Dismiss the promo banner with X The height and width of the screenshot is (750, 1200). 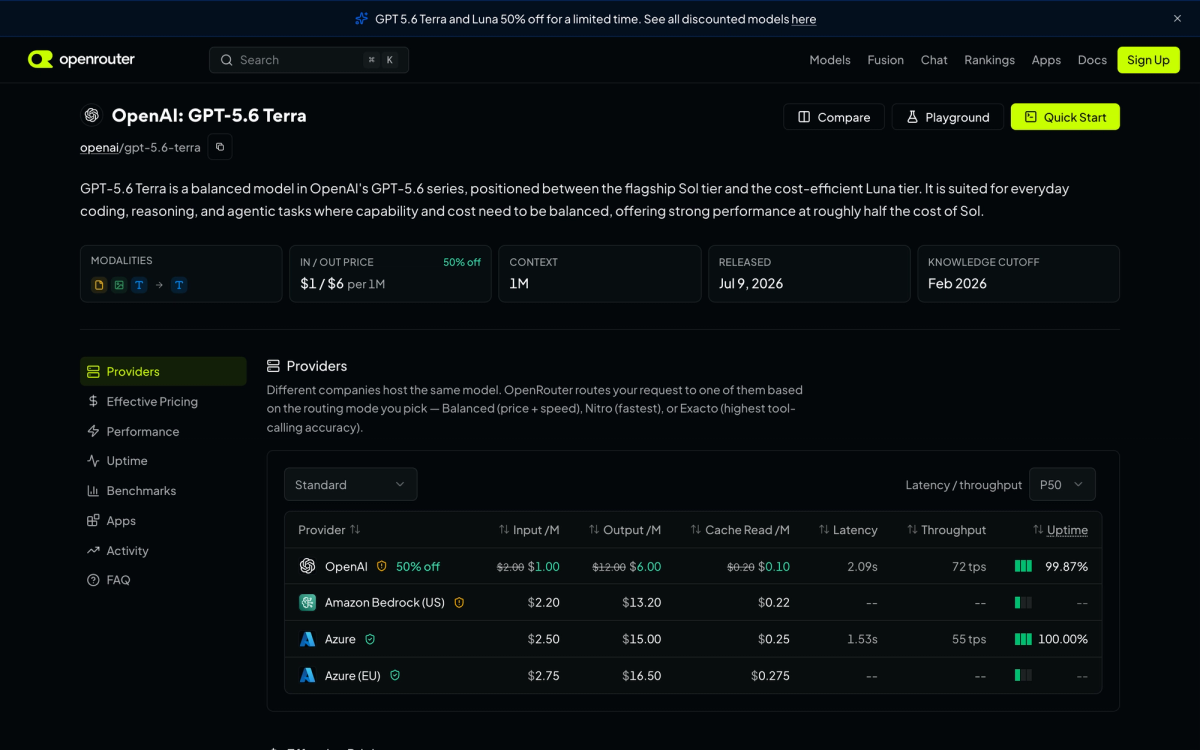tap(1177, 19)
